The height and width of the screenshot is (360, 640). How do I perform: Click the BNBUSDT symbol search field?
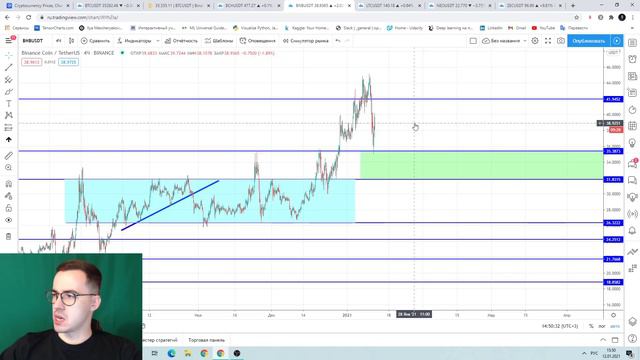(x=33, y=41)
